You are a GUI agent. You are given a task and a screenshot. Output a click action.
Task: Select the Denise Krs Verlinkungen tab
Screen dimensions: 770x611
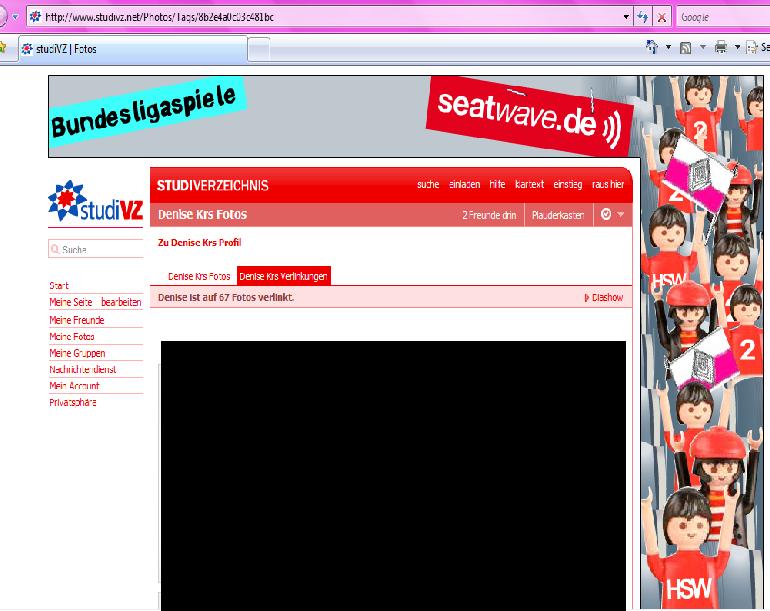coord(283,276)
